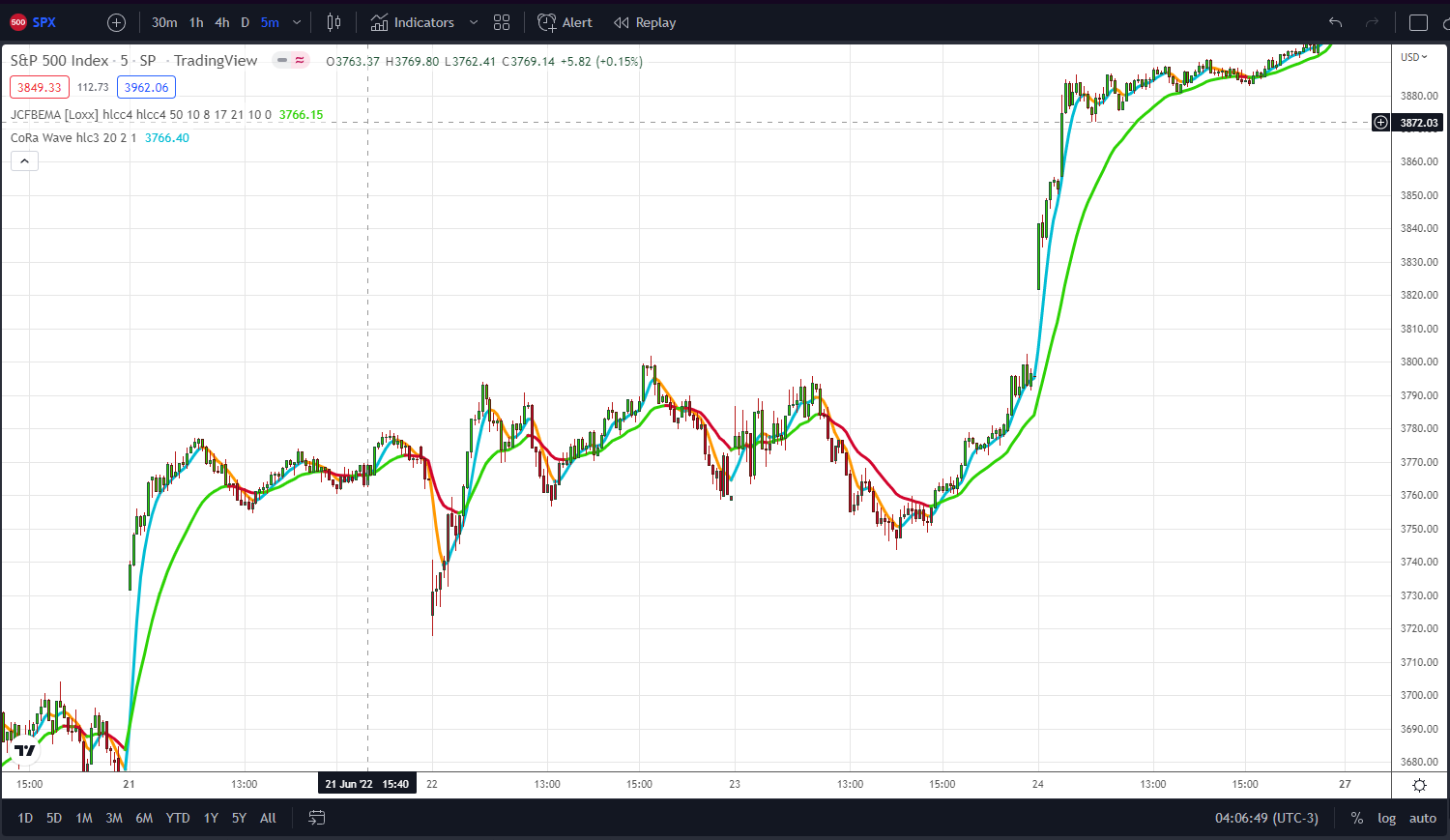Open the timezone clock (UTC-3)
This screenshot has width=1450, height=840.
click(x=1266, y=818)
